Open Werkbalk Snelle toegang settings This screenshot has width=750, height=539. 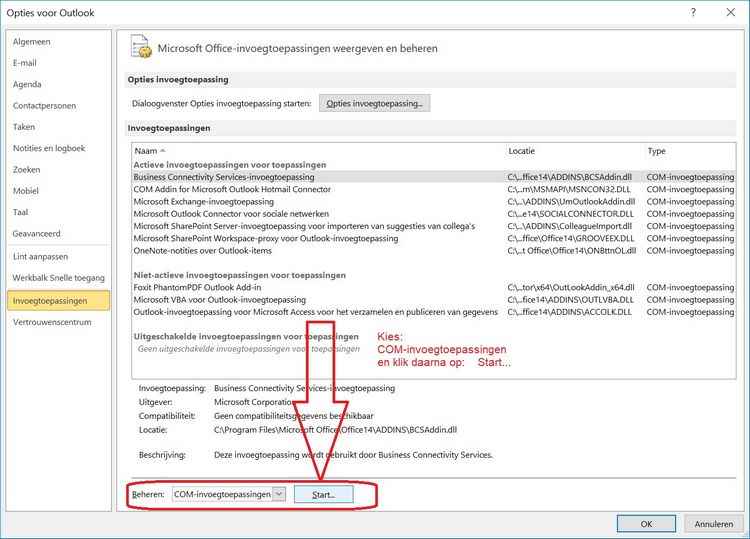58,278
